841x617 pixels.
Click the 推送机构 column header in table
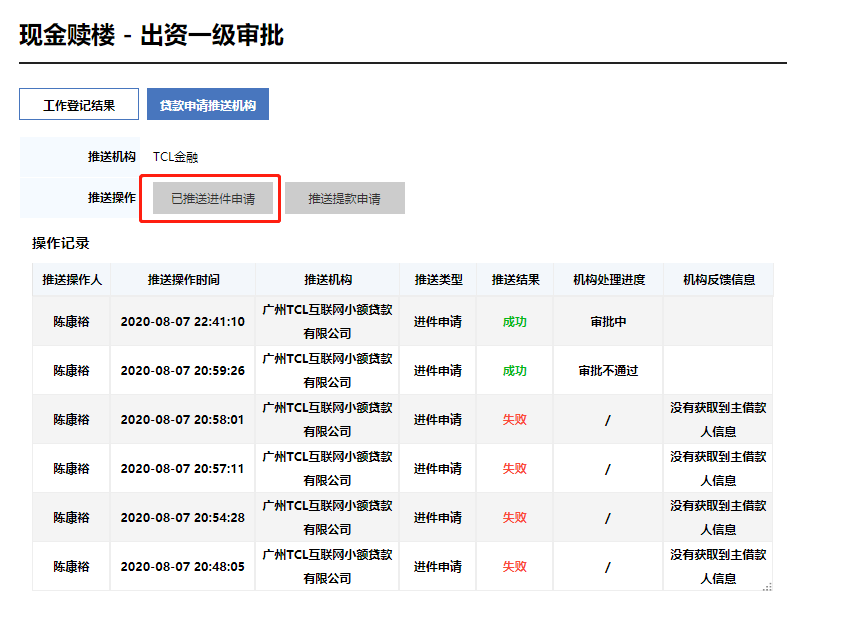pos(328,280)
